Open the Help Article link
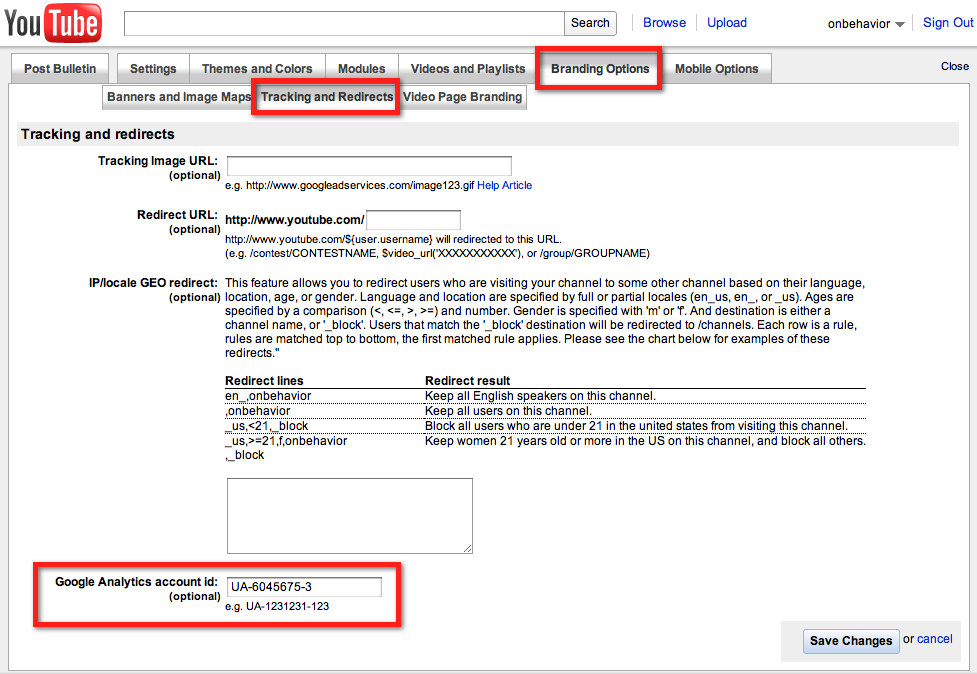Screen dimensions: 977x674 click(x=504, y=185)
